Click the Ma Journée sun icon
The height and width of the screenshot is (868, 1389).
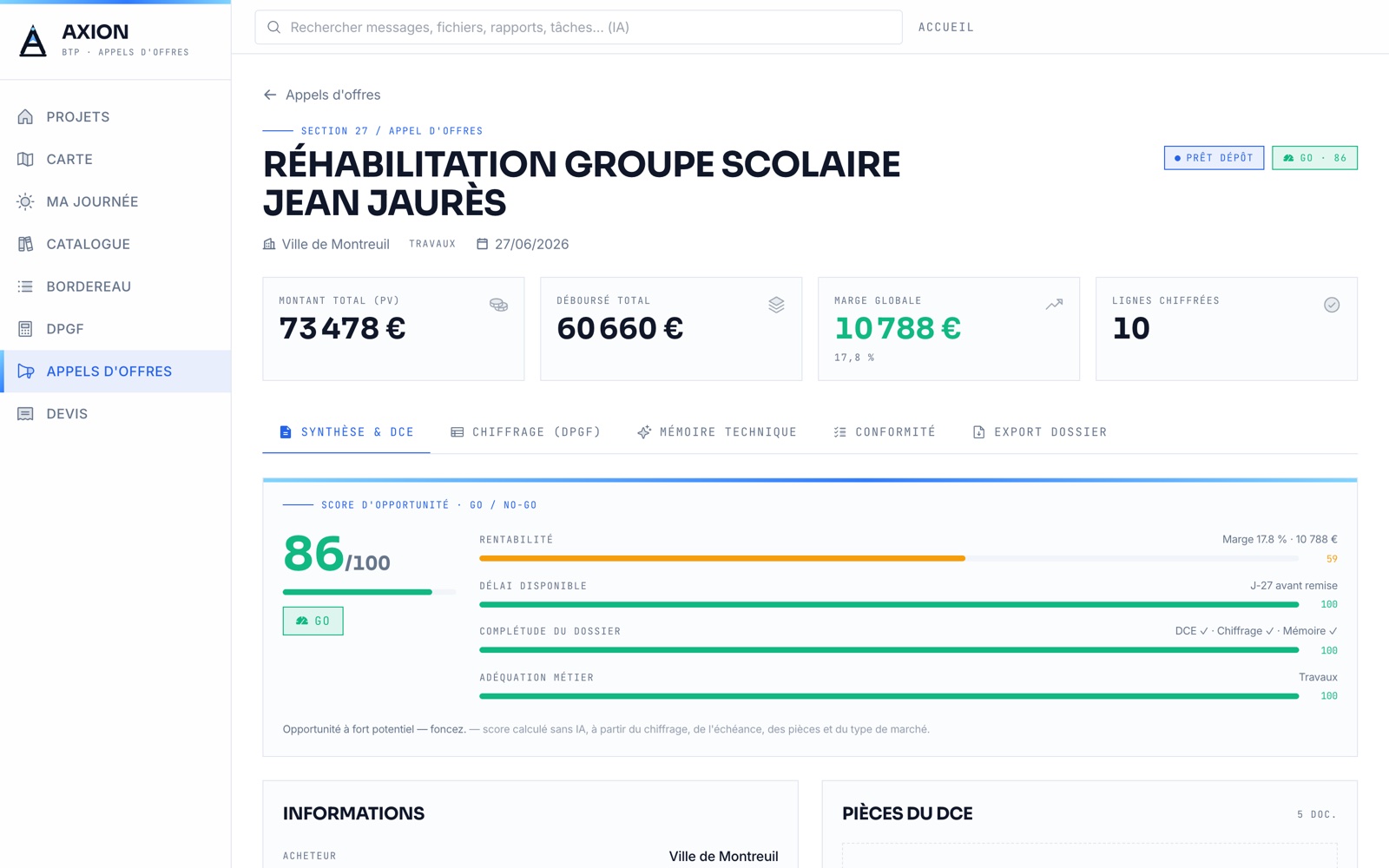pos(25,201)
